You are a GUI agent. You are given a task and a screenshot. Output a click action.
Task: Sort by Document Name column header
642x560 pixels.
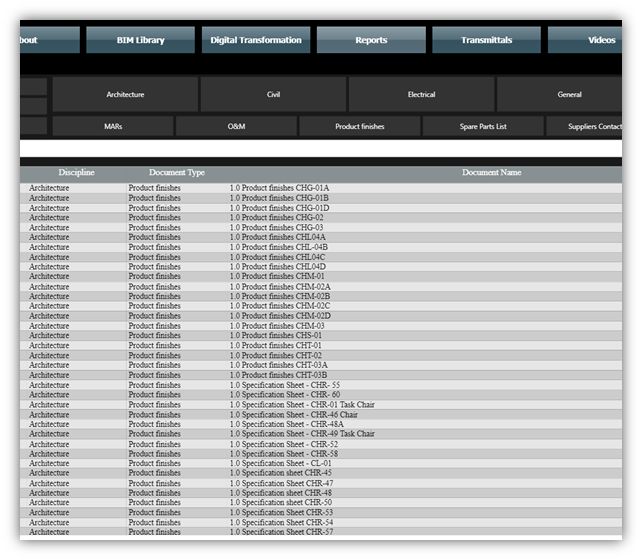[x=490, y=173]
